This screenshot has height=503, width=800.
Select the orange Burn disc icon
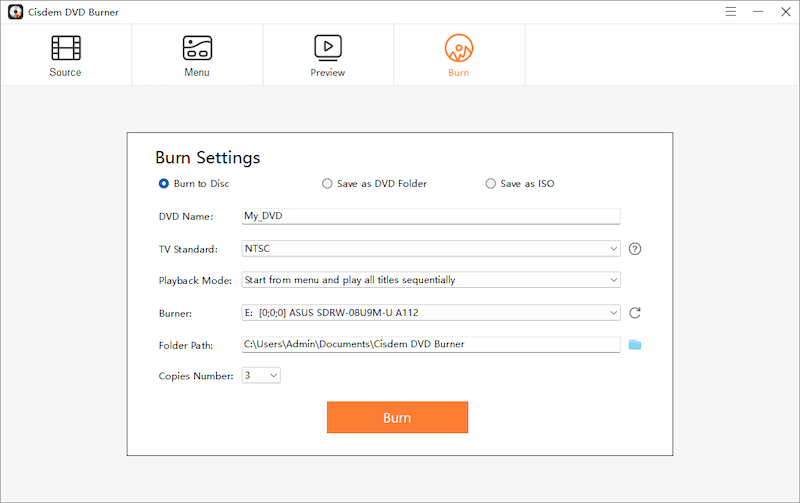pyautogui.click(x=459, y=47)
